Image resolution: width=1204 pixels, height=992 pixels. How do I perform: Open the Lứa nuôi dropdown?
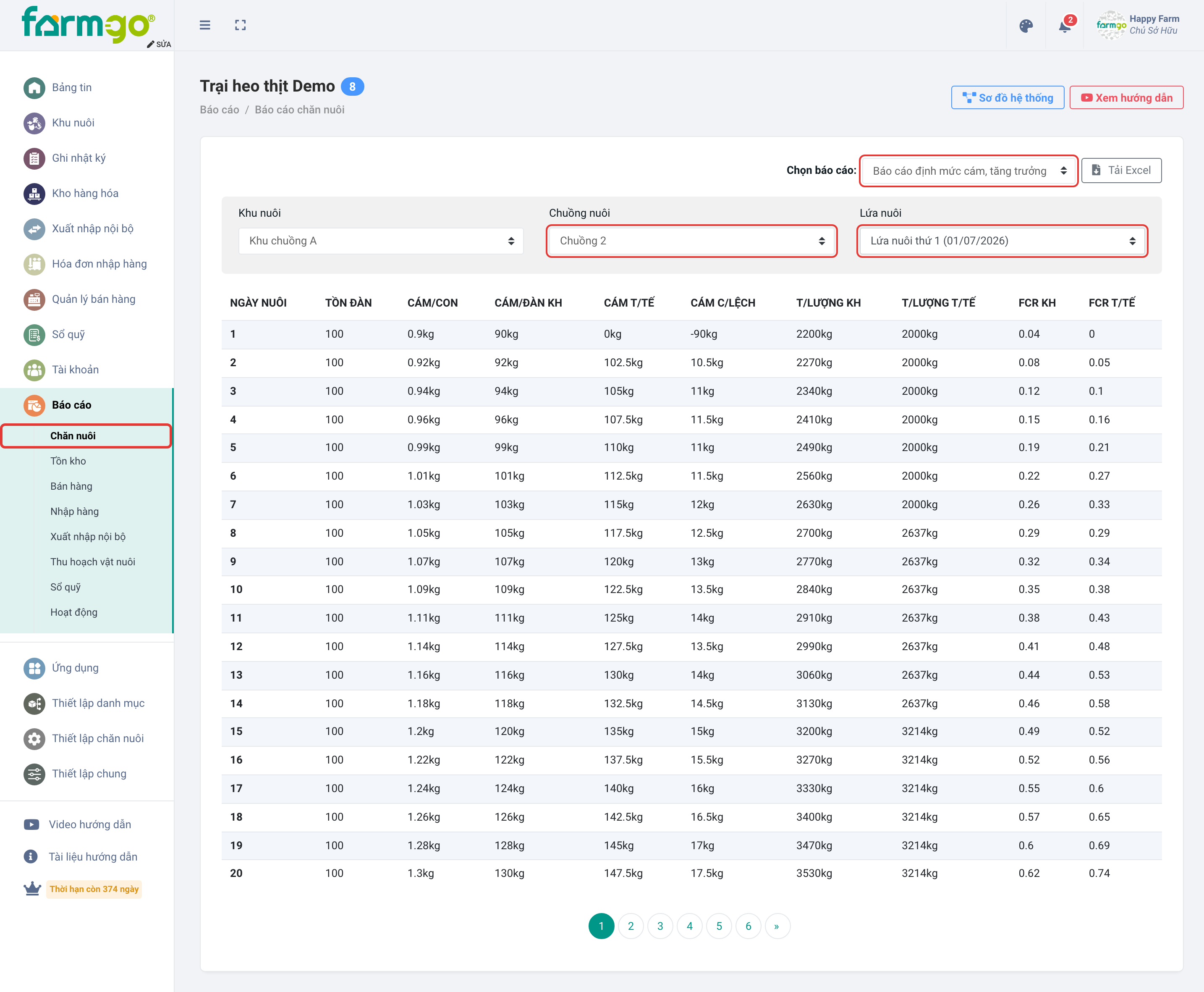tap(1002, 241)
